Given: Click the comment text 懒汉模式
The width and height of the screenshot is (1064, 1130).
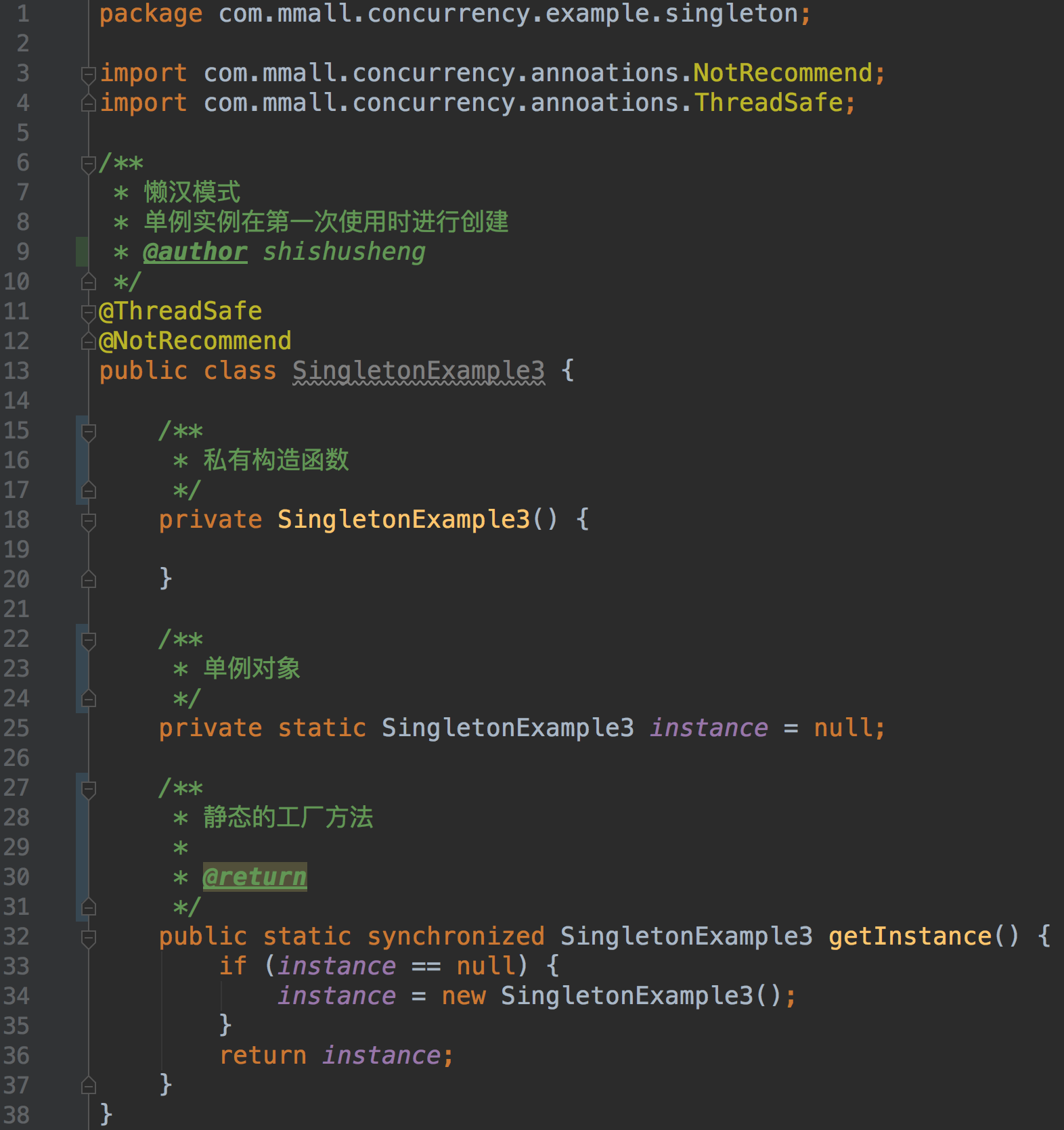Looking at the screenshot, I should pos(192,192).
